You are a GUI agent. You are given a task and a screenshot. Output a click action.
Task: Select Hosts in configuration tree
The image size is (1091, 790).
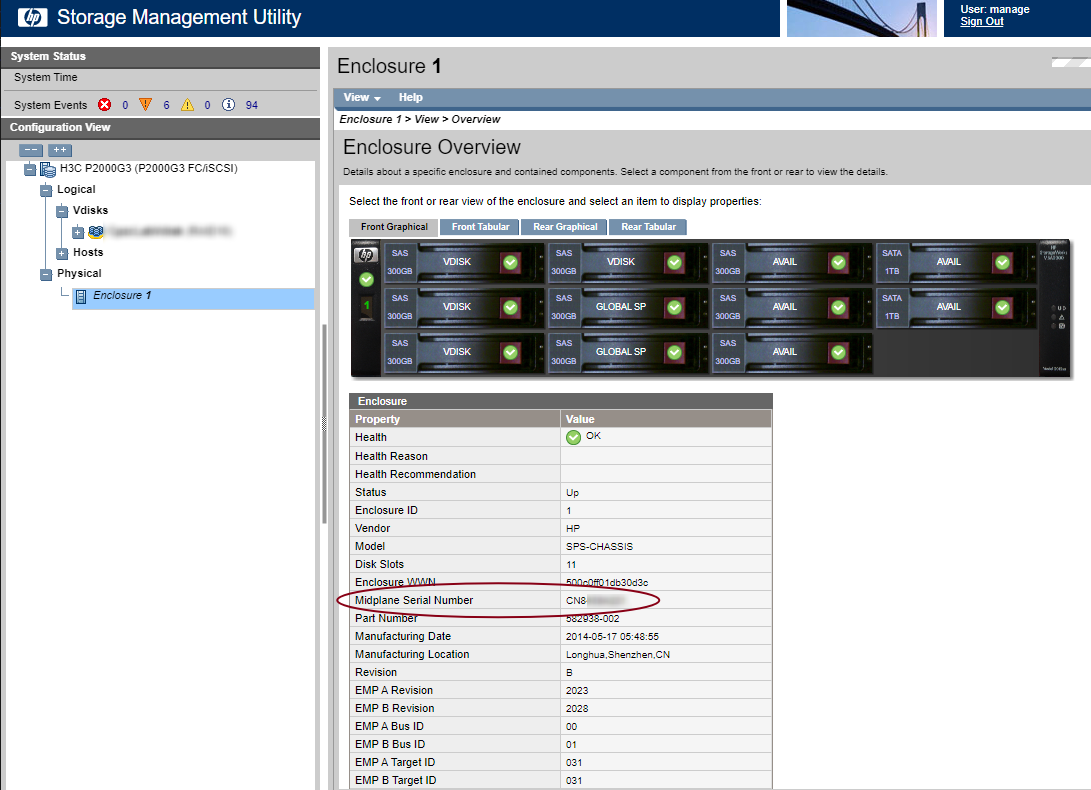pyautogui.click(x=88, y=253)
